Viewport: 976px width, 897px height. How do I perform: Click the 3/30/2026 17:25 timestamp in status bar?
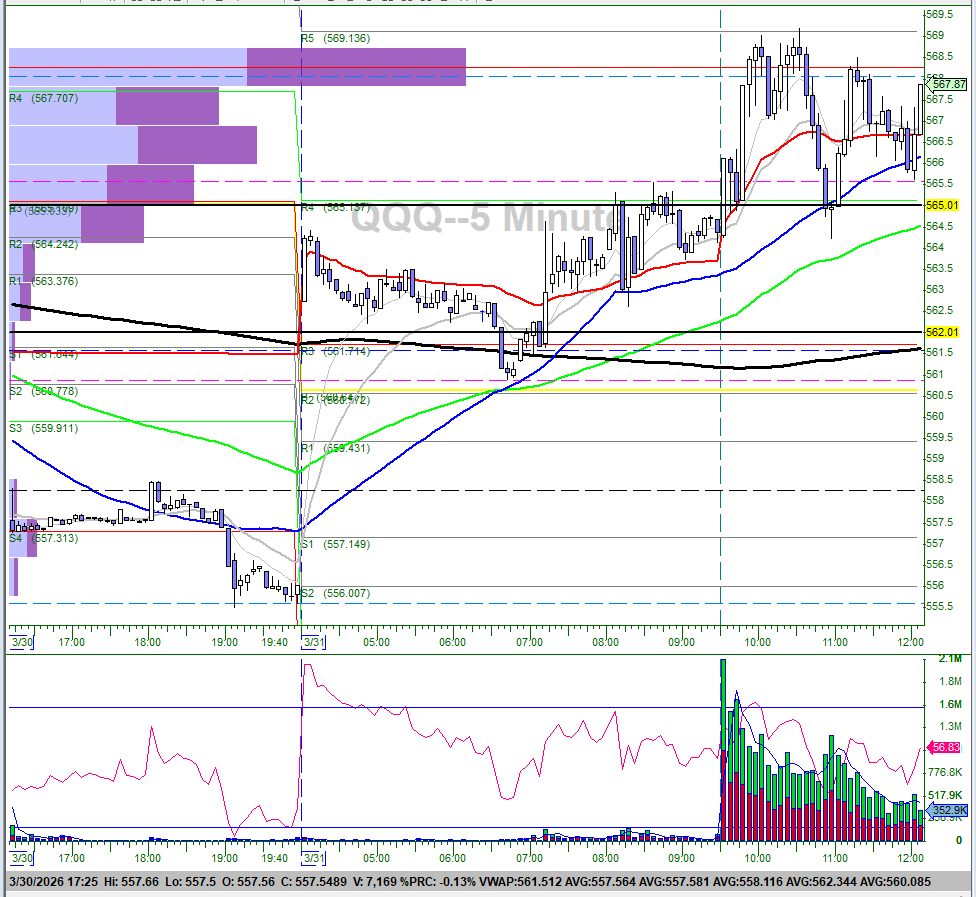[x=54, y=882]
